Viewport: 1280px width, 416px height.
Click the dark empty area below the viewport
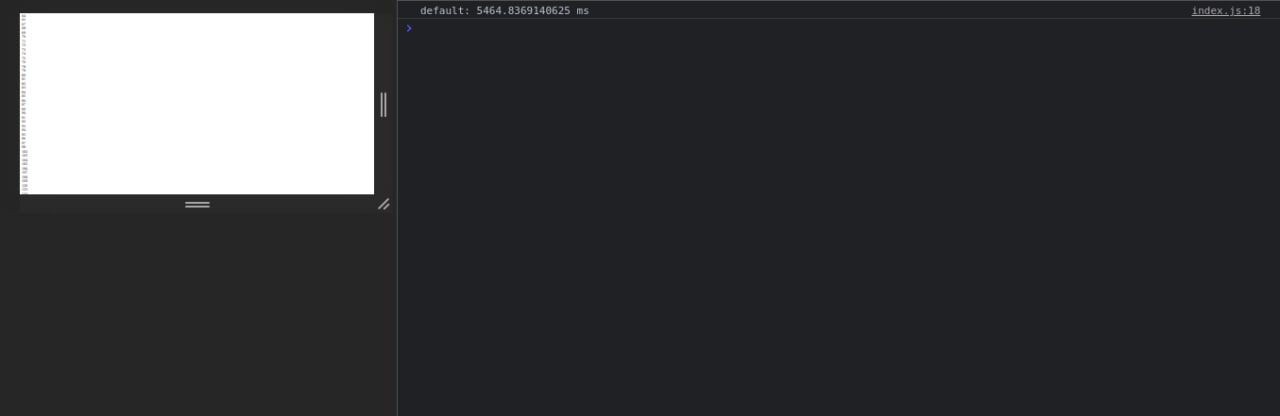(x=198, y=315)
